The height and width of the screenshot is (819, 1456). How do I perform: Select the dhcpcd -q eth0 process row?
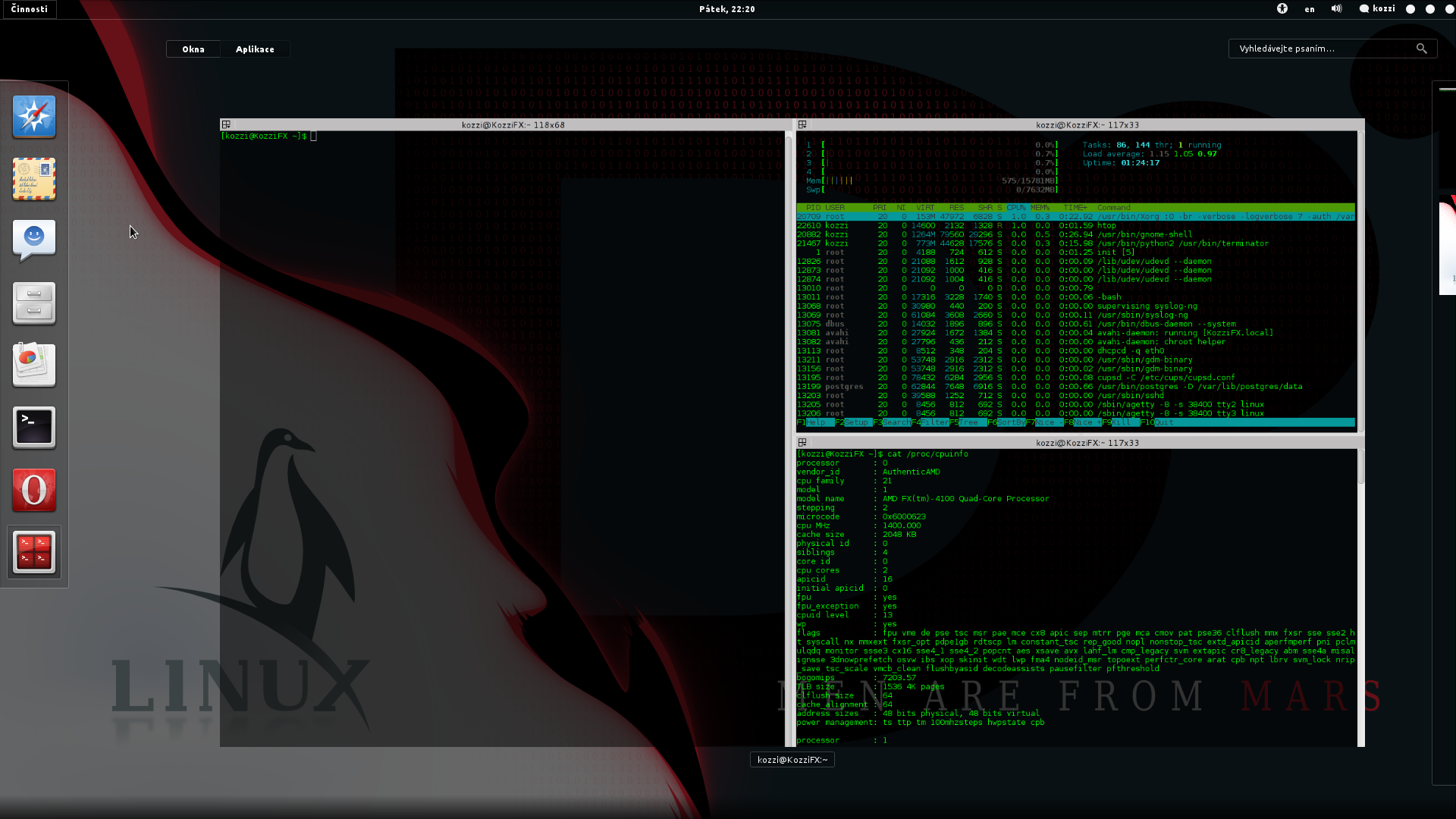pos(1075,351)
